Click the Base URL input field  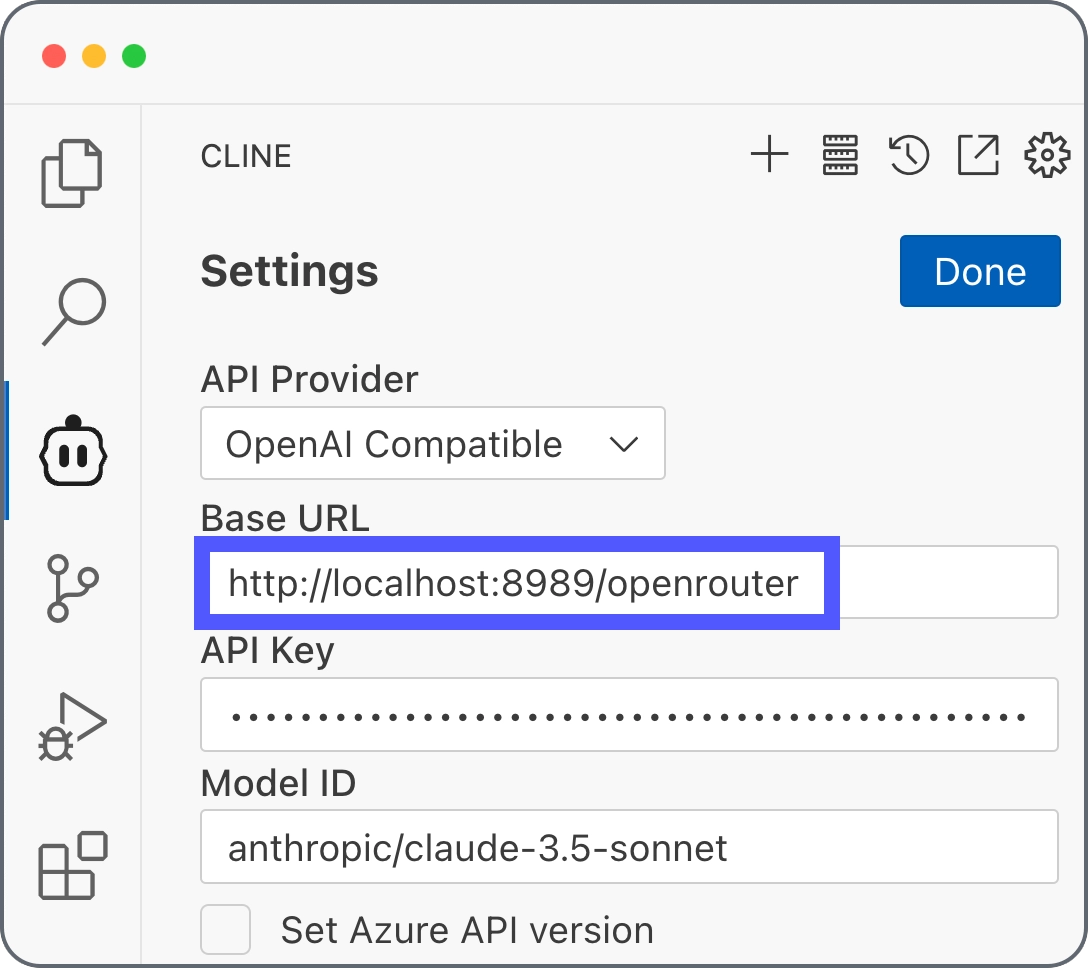click(x=629, y=582)
